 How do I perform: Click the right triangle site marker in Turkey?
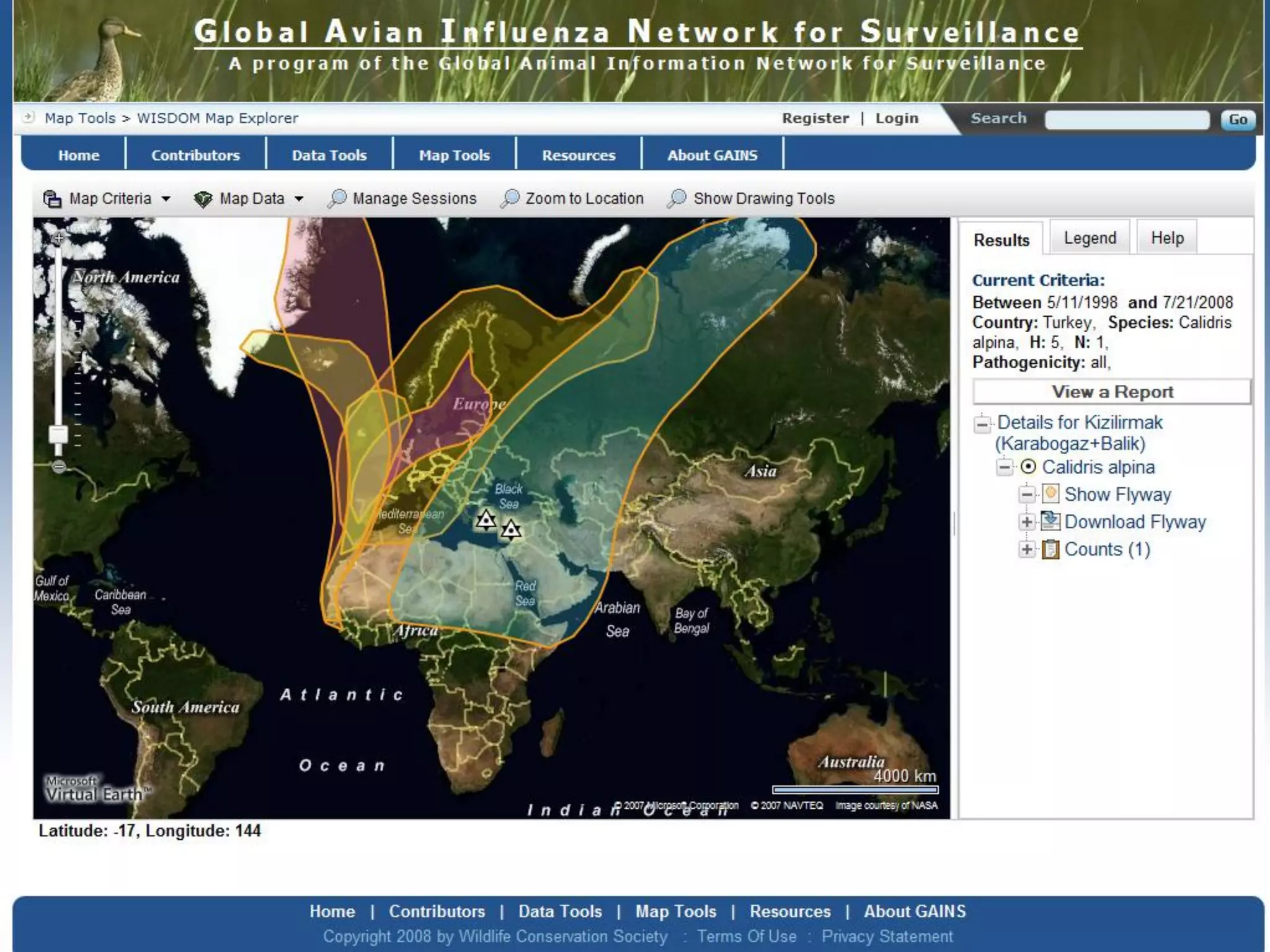coord(510,529)
